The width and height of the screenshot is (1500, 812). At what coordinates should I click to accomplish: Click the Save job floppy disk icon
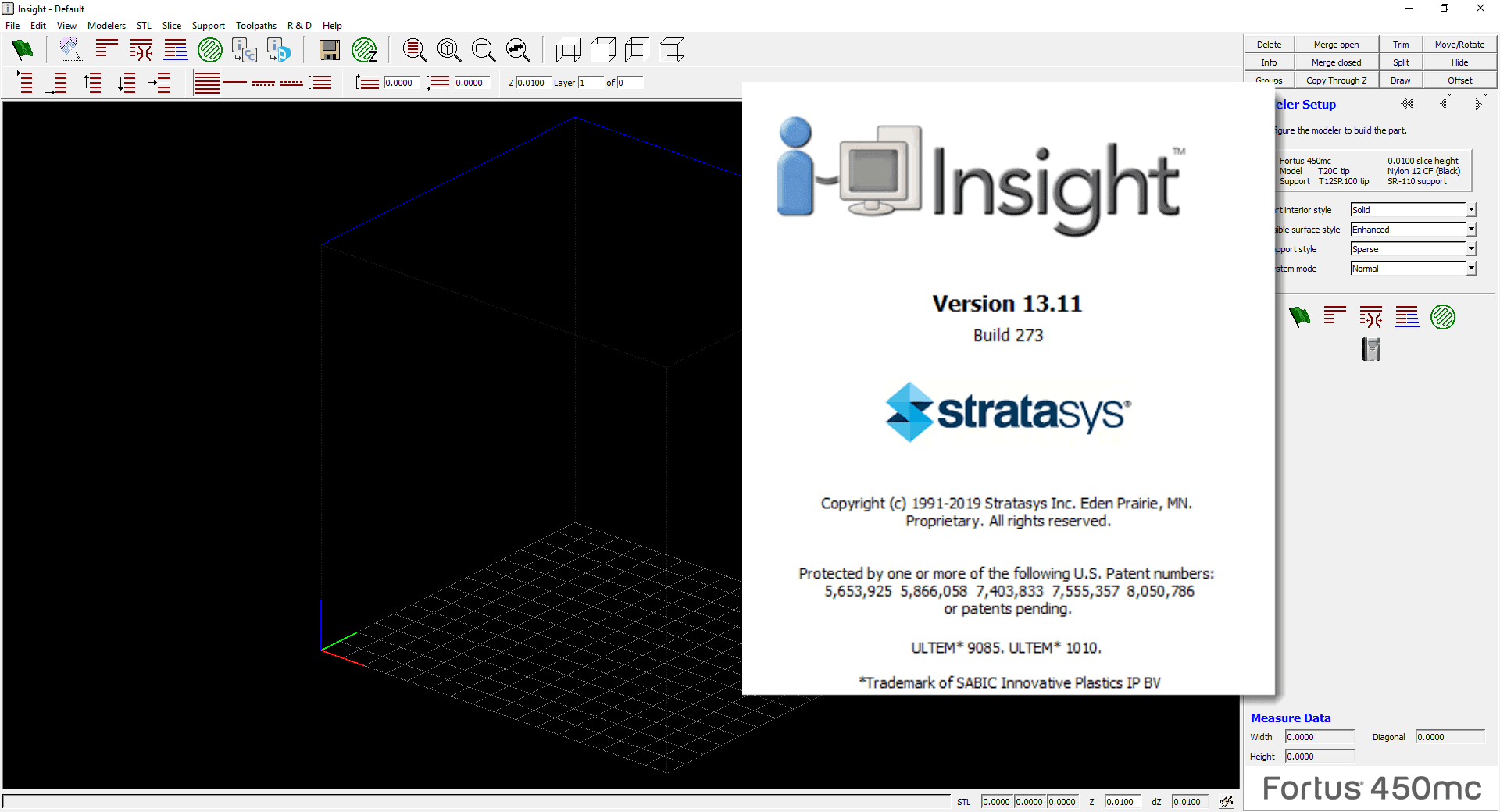[x=330, y=50]
